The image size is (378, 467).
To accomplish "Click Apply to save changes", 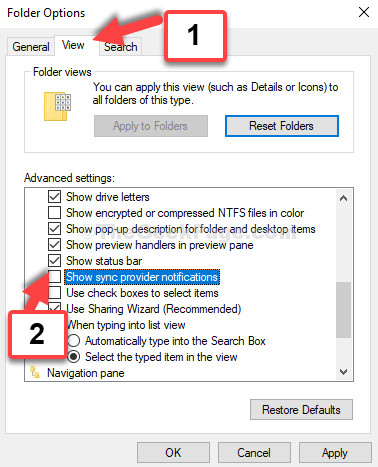I will [x=335, y=453].
